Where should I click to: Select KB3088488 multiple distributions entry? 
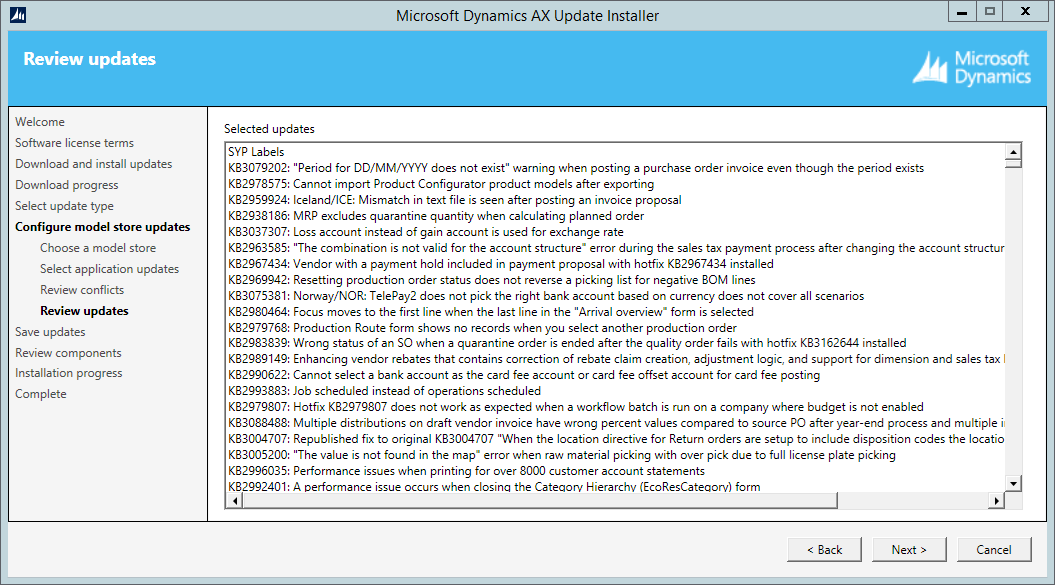coord(616,423)
